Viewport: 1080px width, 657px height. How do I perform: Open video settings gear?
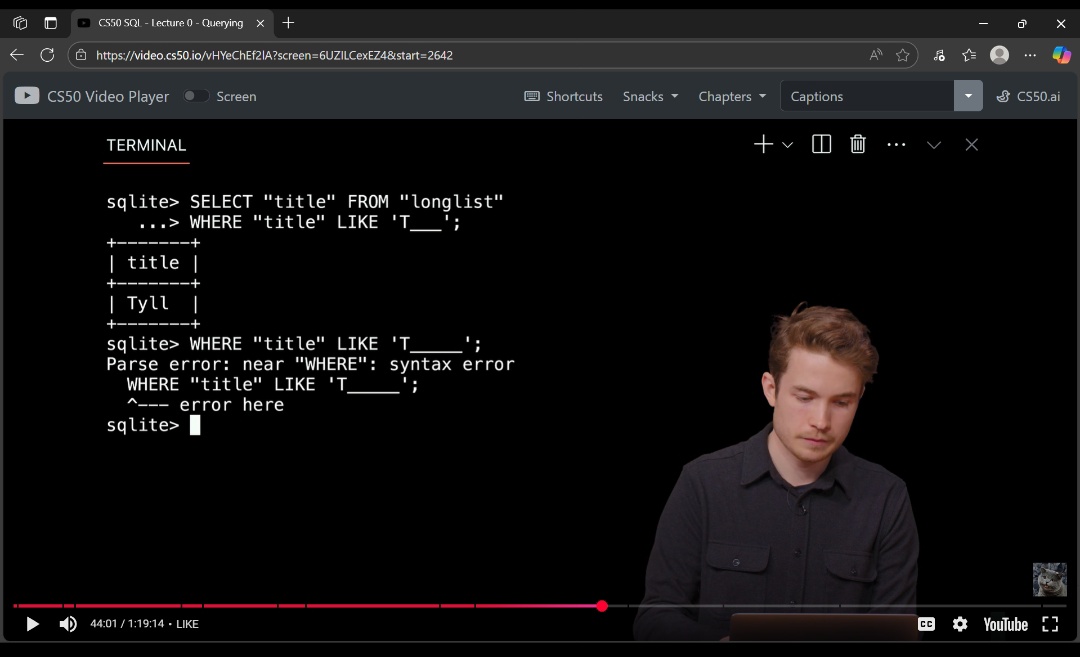[x=960, y=624]
